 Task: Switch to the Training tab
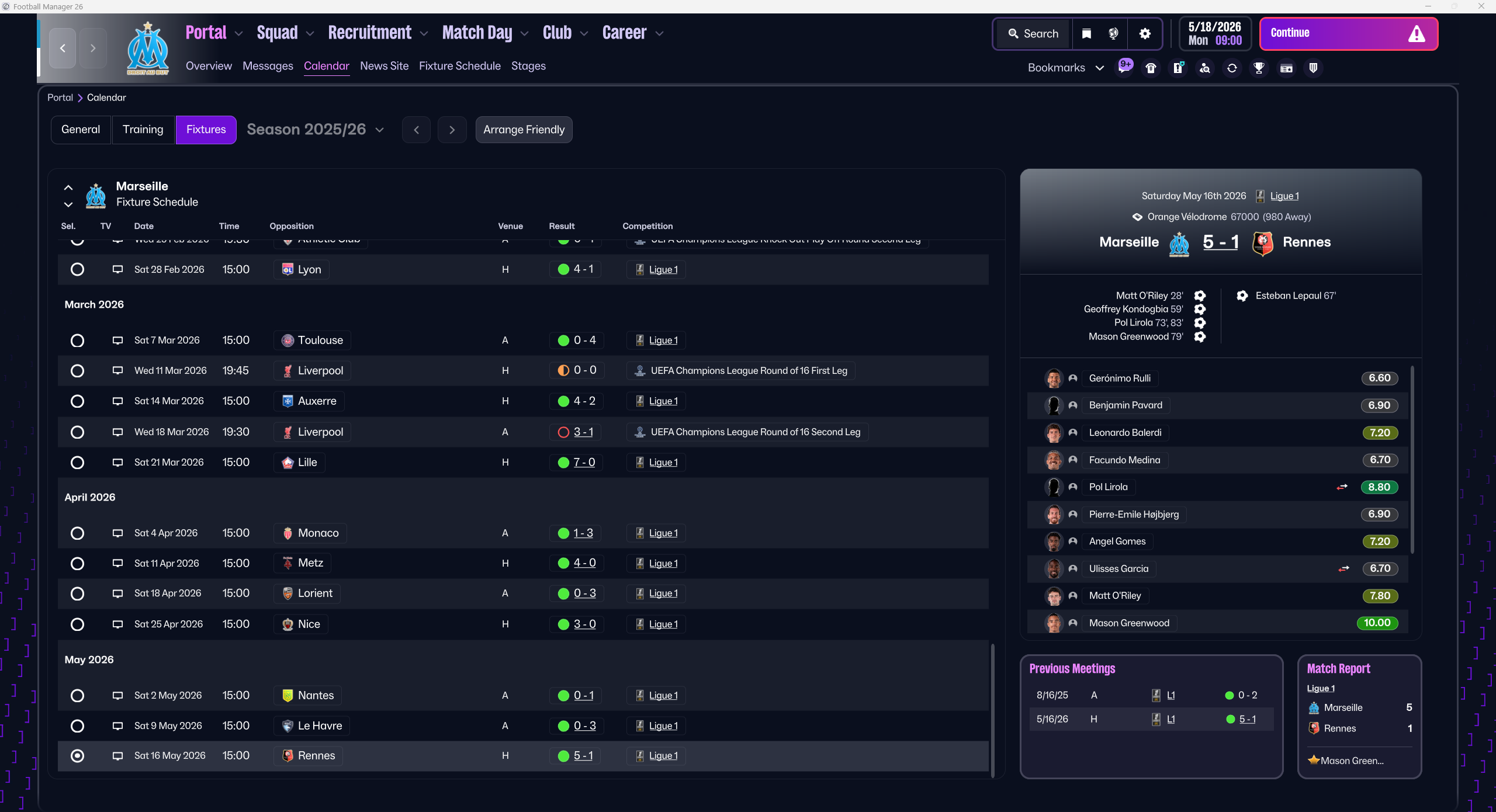coord(143,130)
